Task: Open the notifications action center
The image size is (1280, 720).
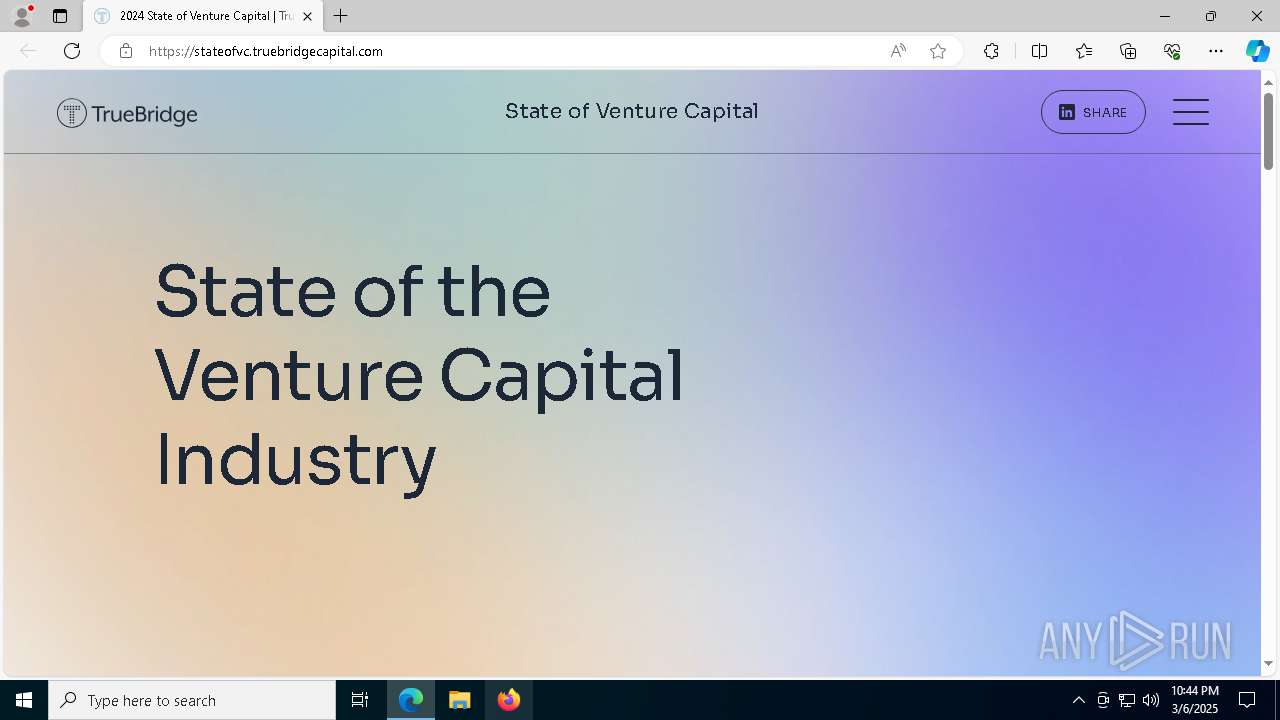Action: click(x=1247, y=700)
